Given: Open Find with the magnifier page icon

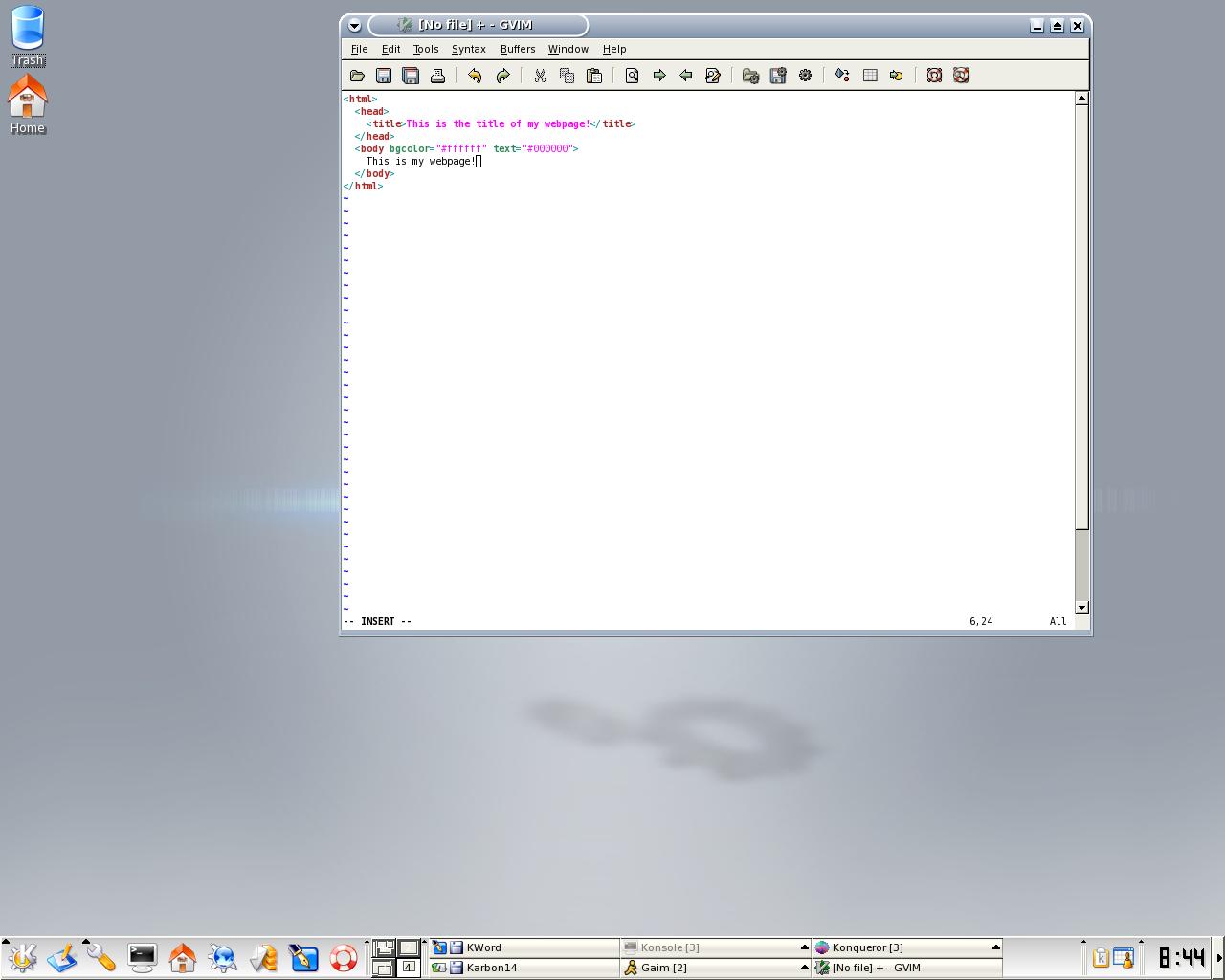Looking at the screenshot, I should pos(632,76).
